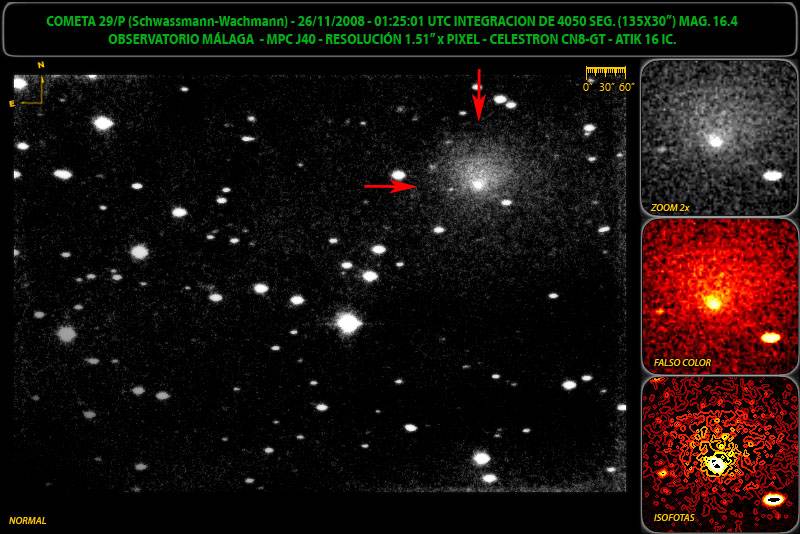
Task: Select the "OBSERVATORIO MÁLAGA" header text
Action: (181, 39)
